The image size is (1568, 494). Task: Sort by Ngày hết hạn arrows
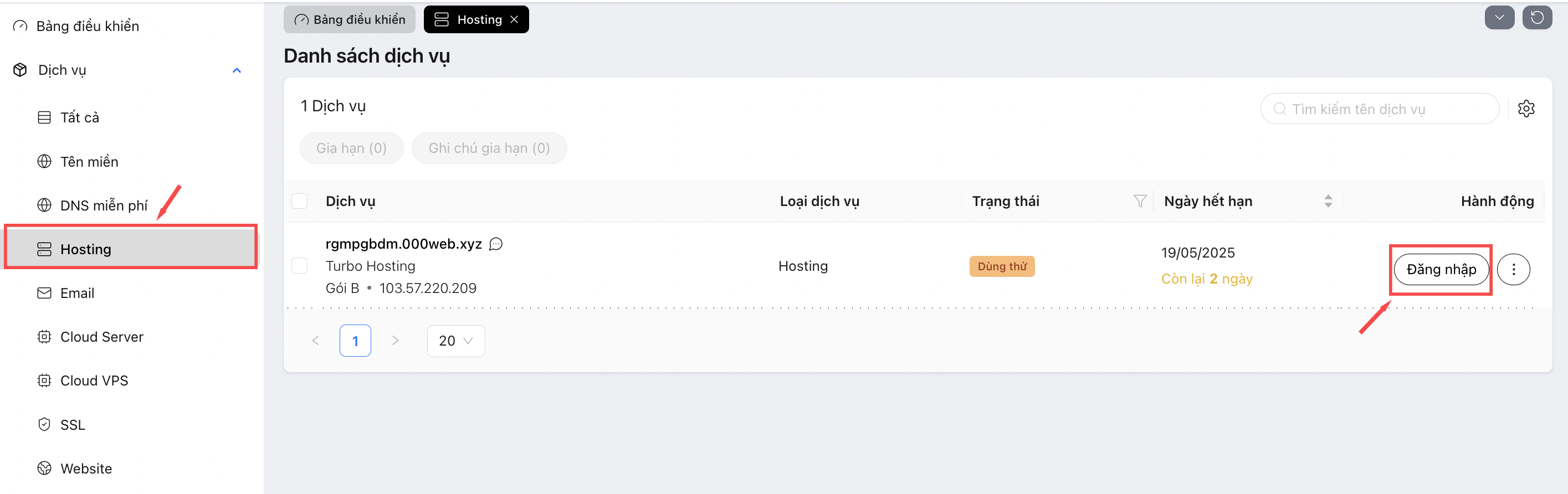tap(1328, 202)
